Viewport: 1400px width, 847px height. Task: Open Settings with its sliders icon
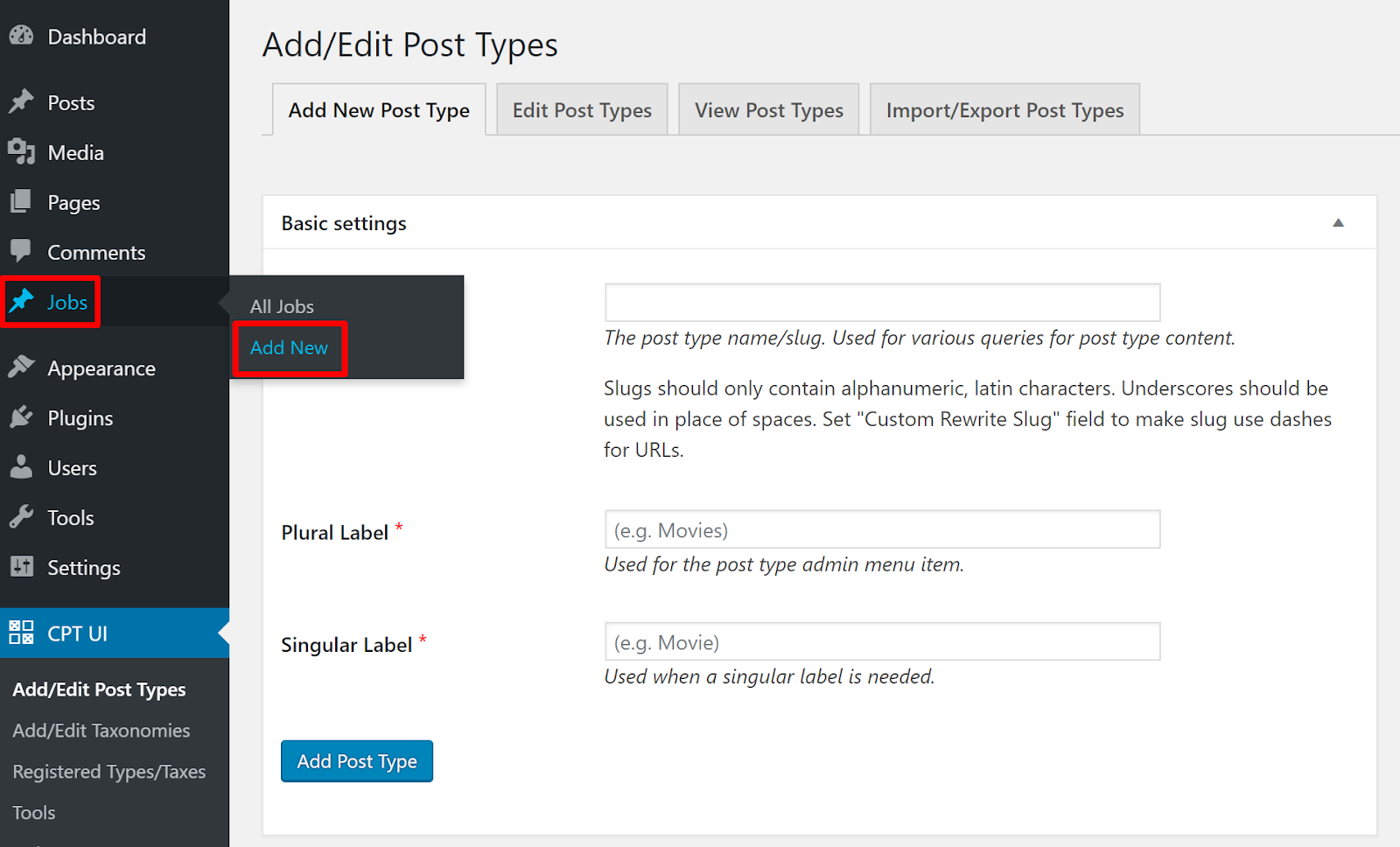click(22, 567)
